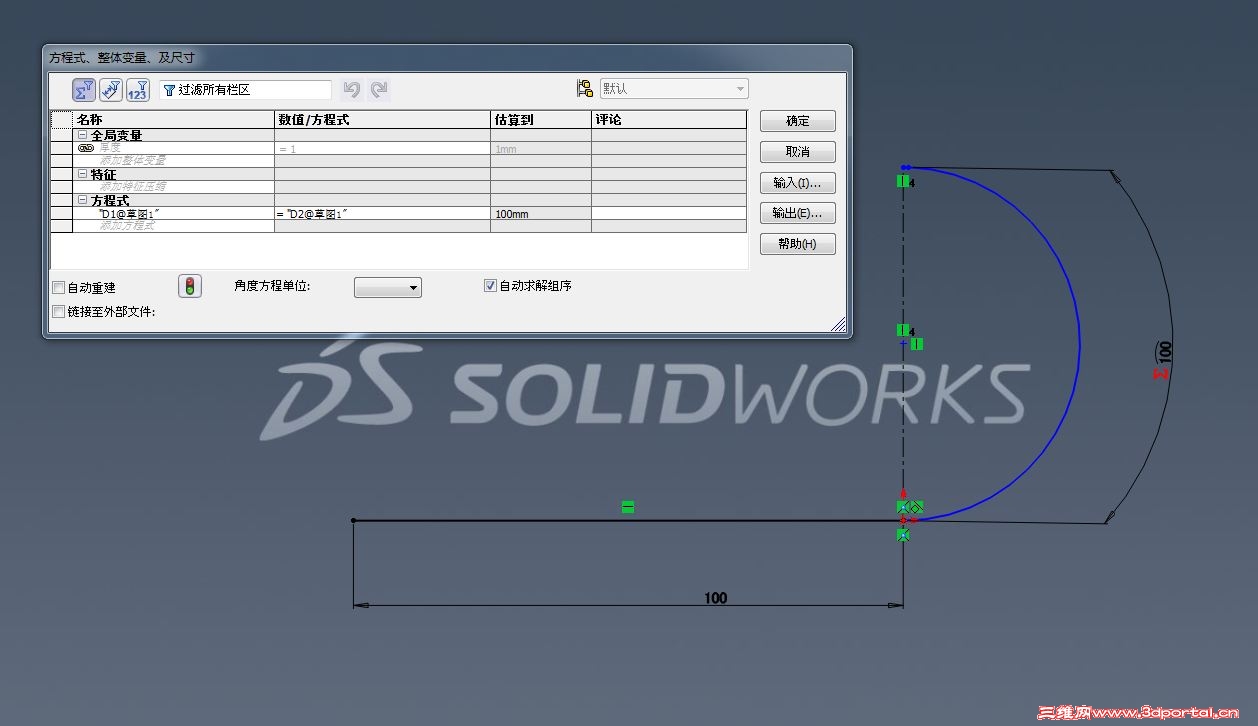Click the 输入(I)... button
This screenshot has height=726, width=1258.
pos(798,183)
